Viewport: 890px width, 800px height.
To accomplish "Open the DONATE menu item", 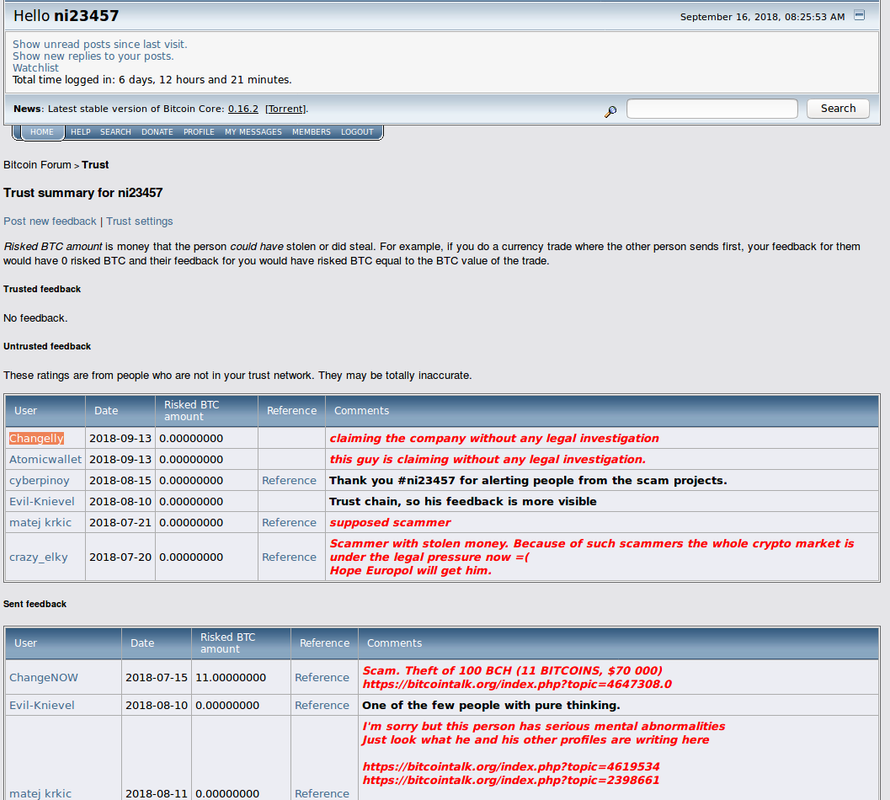I will 157,132.
